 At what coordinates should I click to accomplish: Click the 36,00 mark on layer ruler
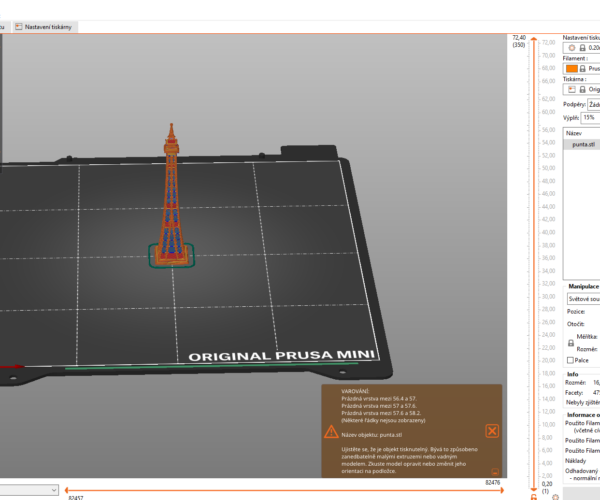pyautogui.click(x=548, y=258)
